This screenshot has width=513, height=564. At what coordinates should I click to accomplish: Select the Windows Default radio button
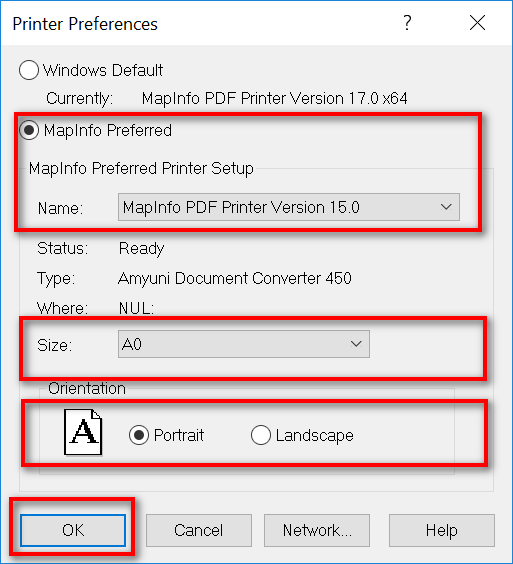tap(29, 70)
